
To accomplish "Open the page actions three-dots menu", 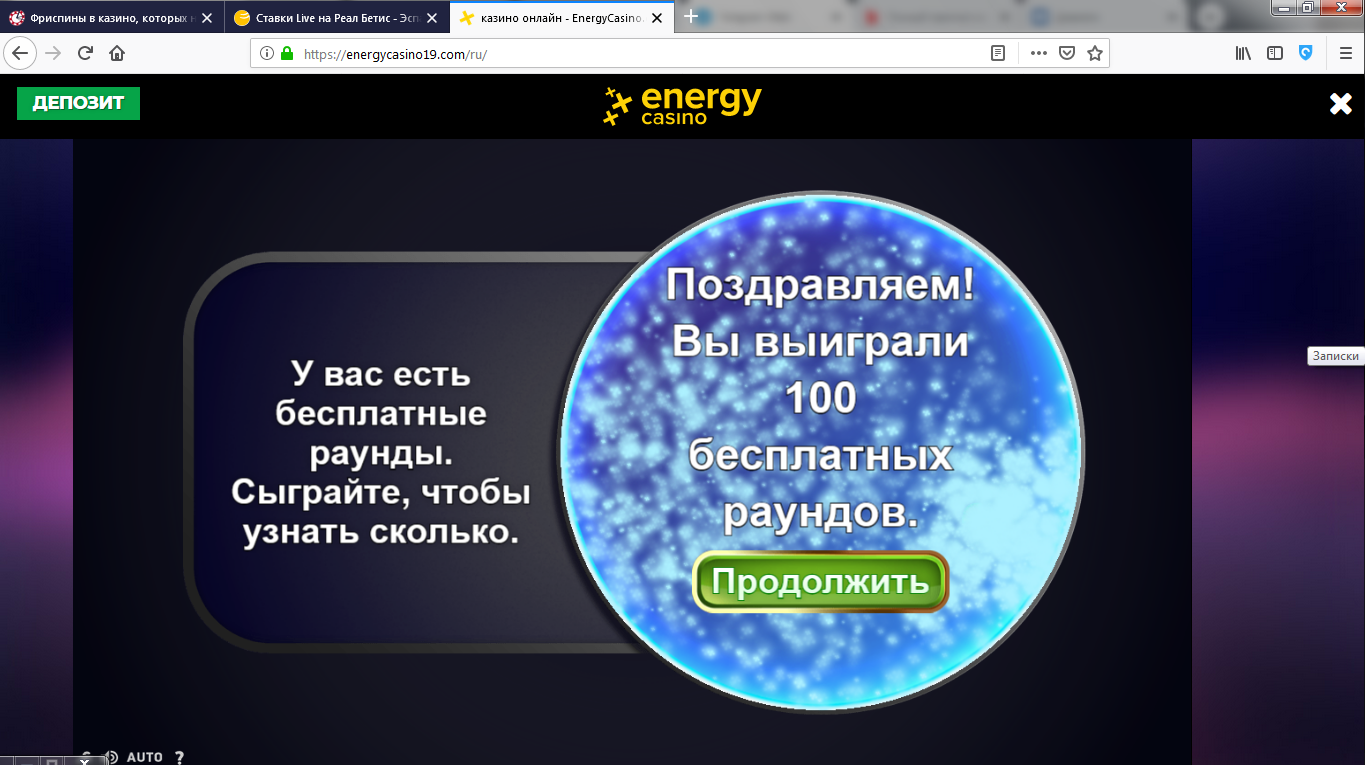I will click(1038, 53).
